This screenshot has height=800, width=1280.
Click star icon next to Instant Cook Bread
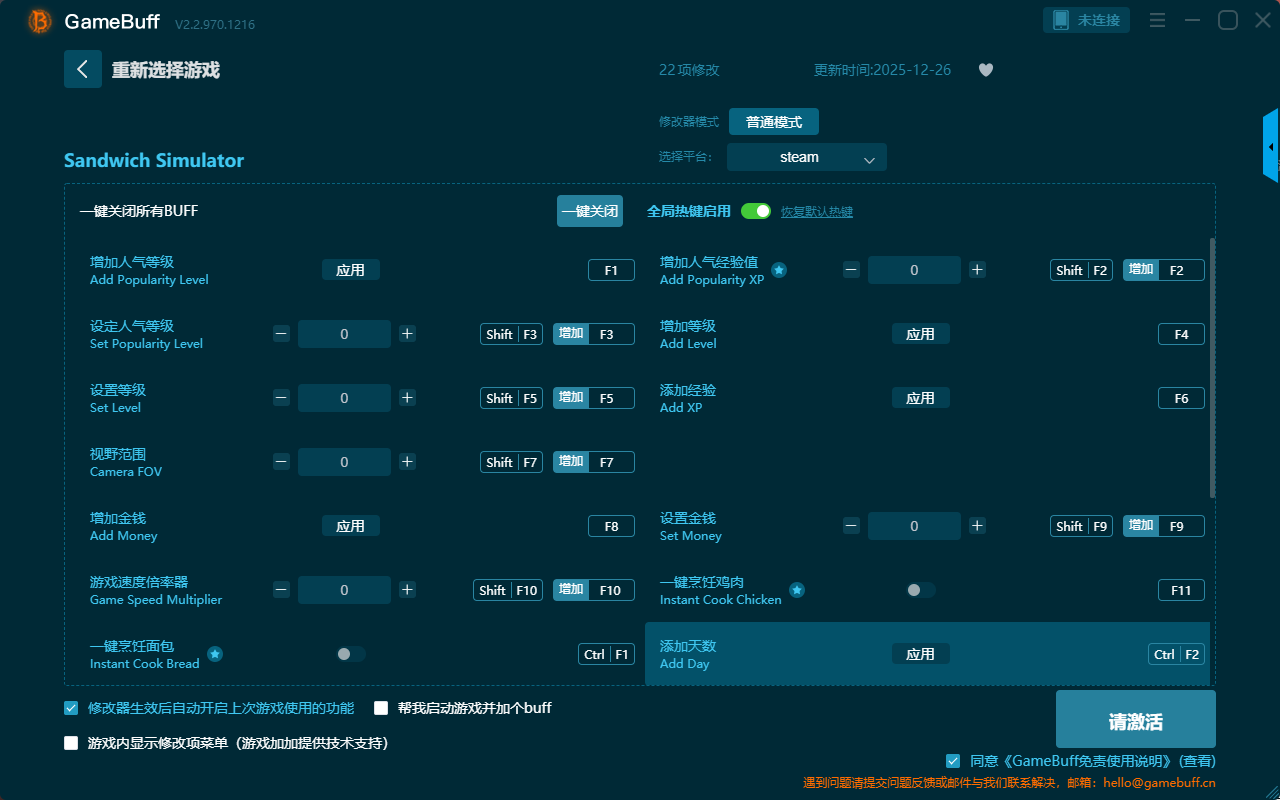[215, 654]
